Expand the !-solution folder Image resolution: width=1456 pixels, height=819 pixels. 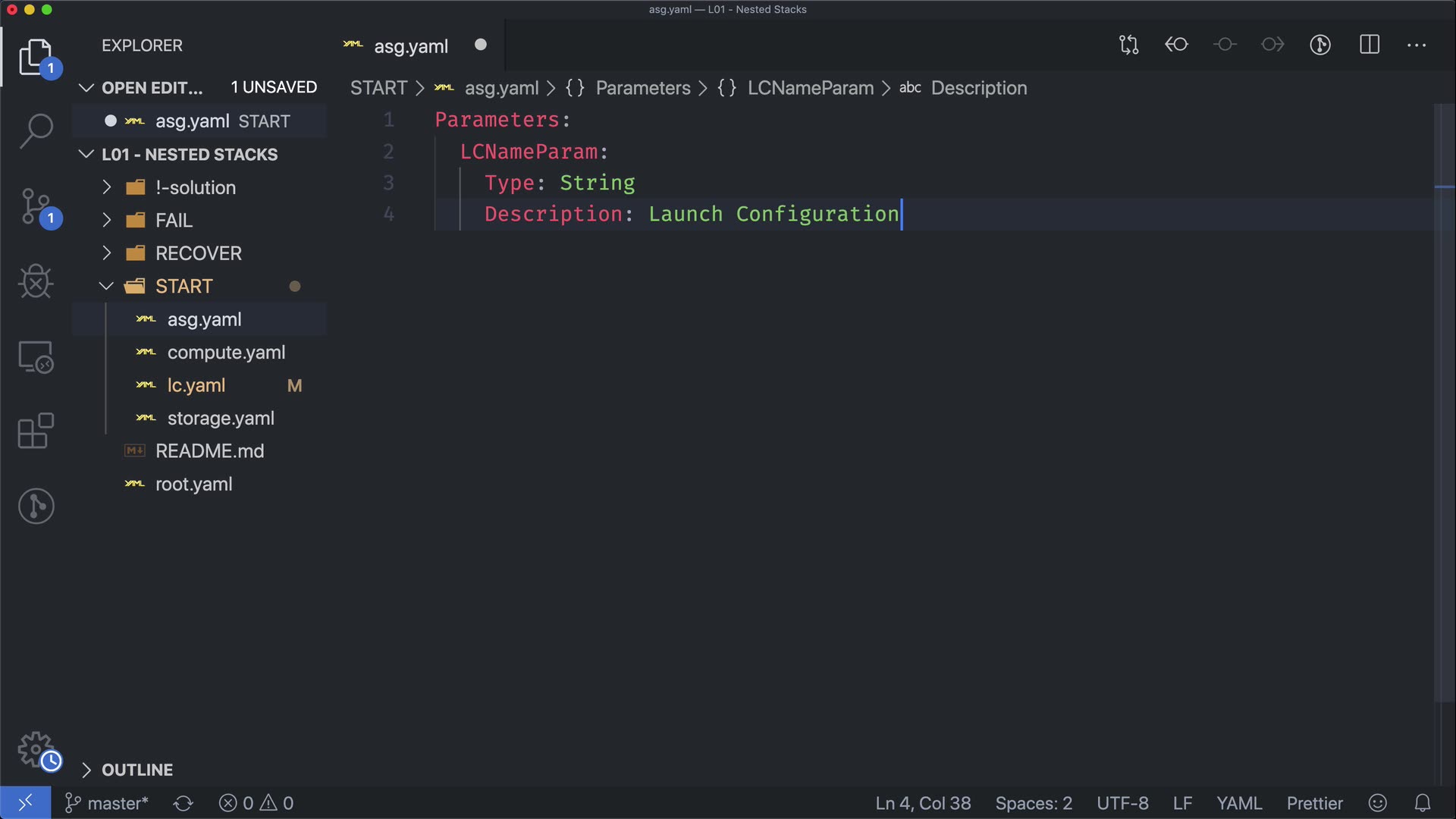[x=195, y=187]
